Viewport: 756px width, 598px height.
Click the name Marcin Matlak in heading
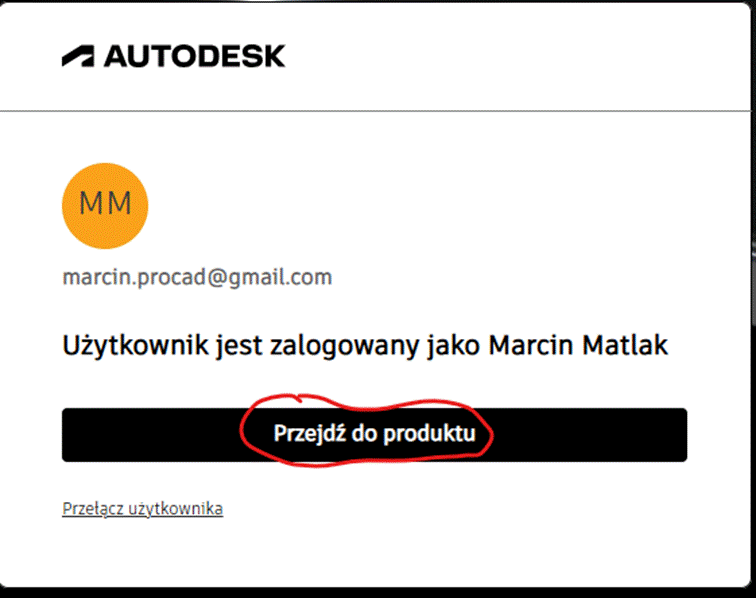coord(580,346)
